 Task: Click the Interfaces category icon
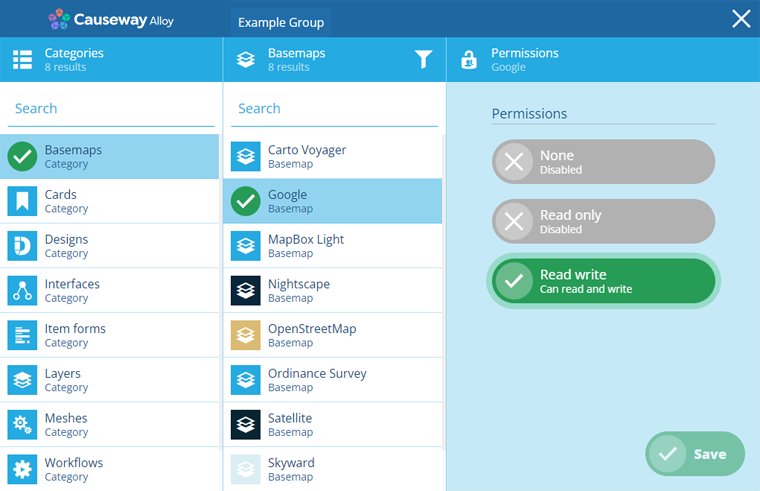tap(22, 290)
